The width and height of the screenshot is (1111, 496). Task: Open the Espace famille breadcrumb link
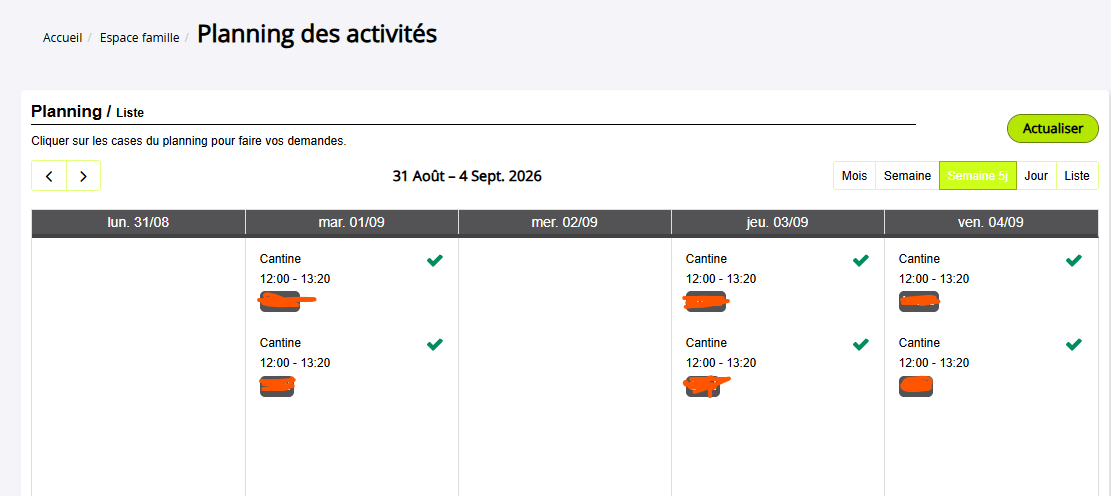click(140, 38)
